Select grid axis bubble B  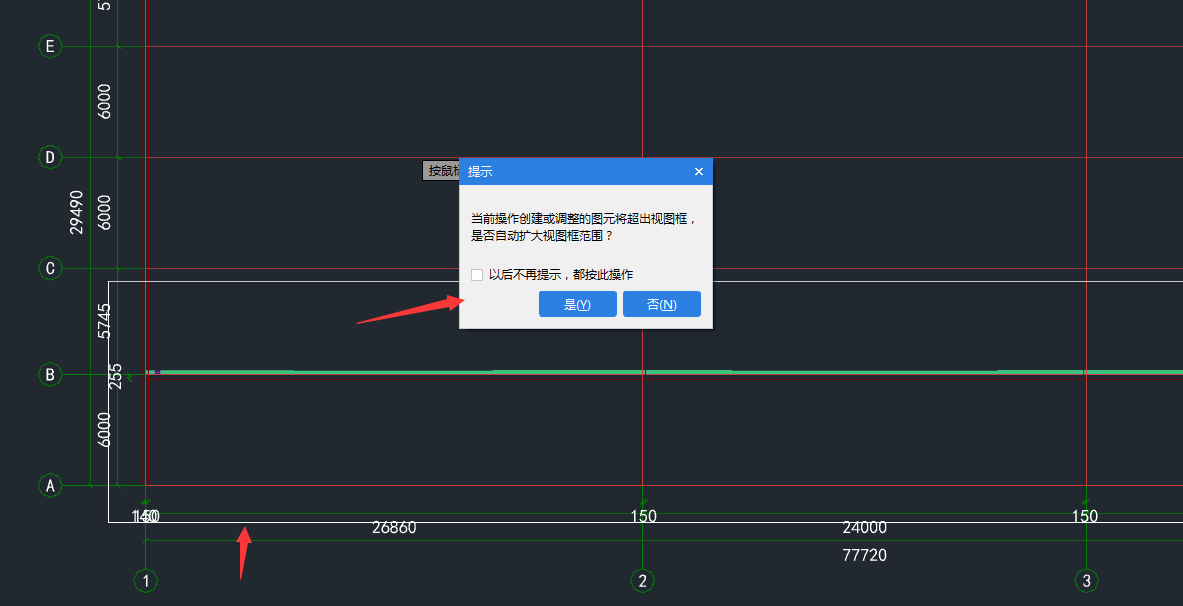[49, 374]
